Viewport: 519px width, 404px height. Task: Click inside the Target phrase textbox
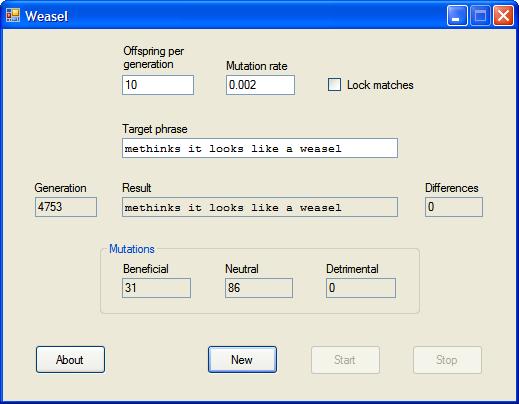[x=260, y=148]
